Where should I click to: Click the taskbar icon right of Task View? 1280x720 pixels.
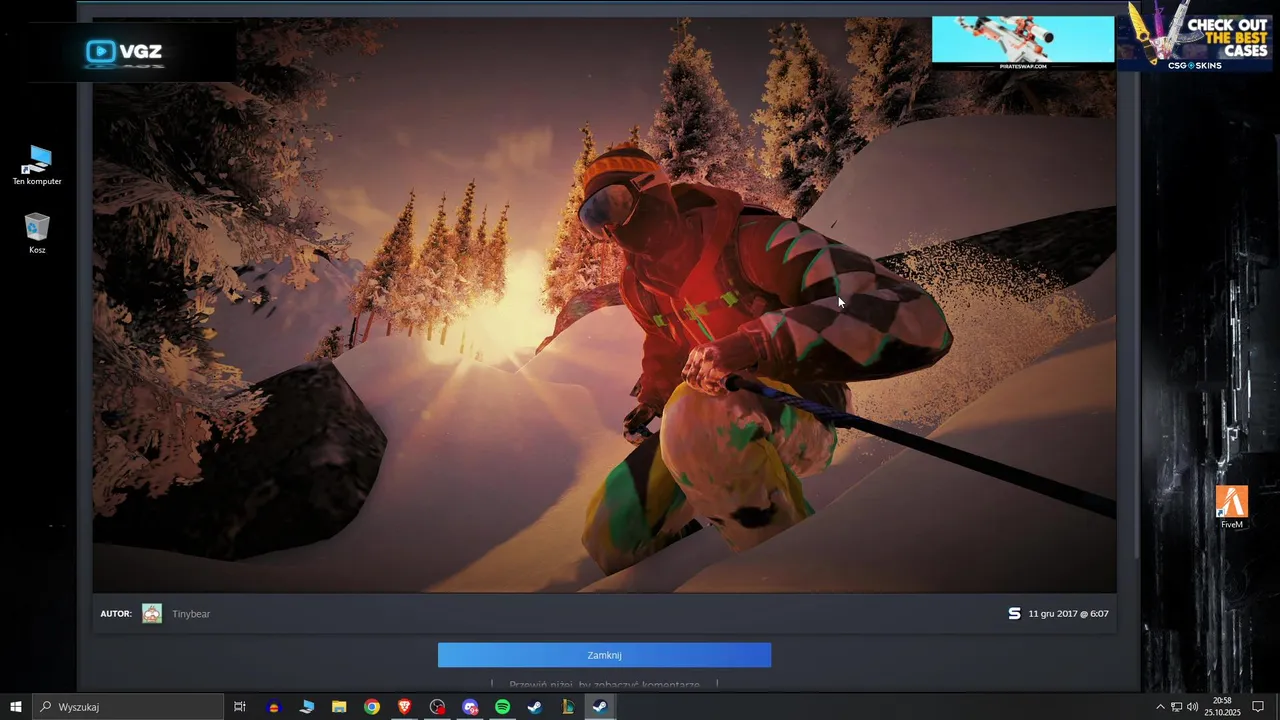[274, 707]
